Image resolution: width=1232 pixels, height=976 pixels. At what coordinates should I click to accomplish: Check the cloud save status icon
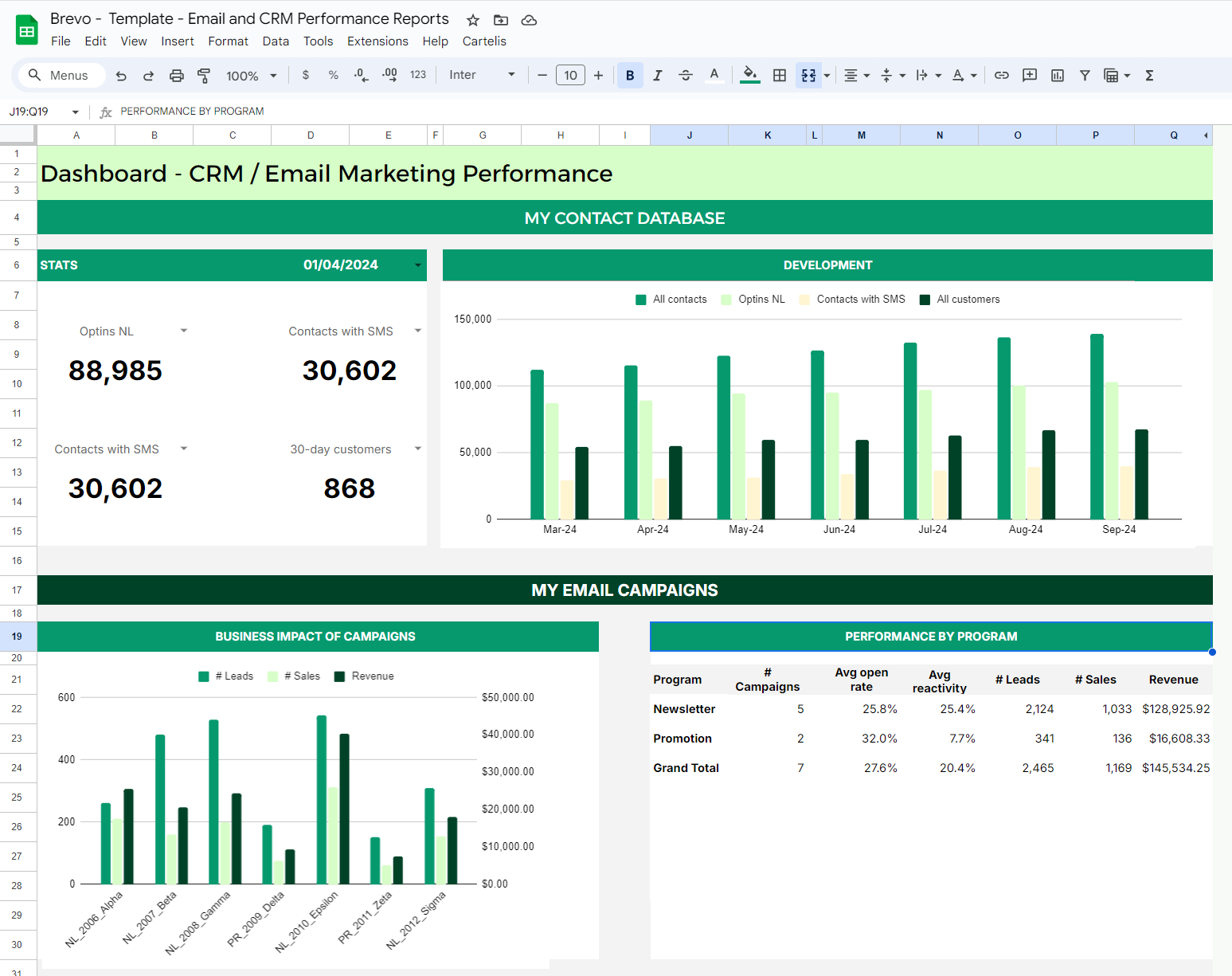529,20
